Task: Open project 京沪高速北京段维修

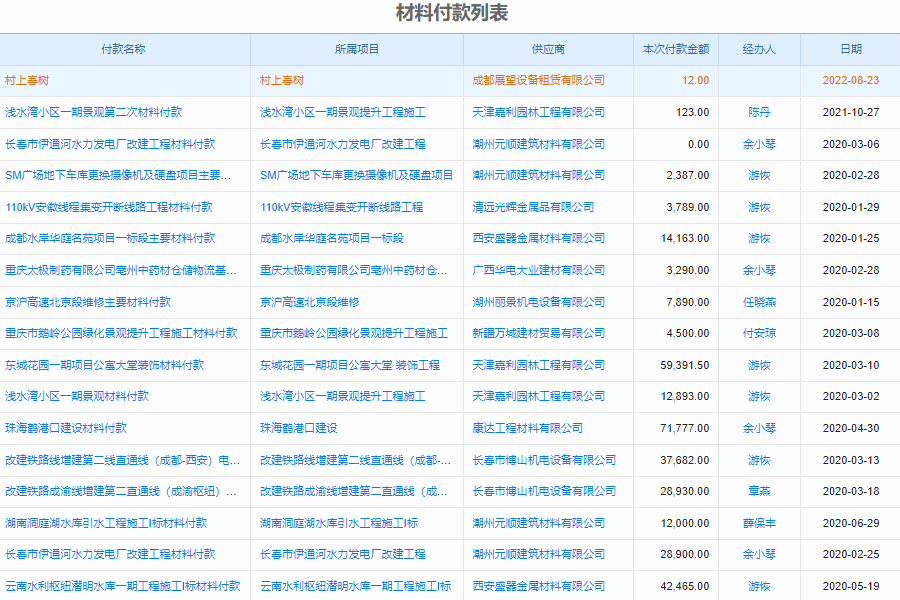Action: click(310, 302)
